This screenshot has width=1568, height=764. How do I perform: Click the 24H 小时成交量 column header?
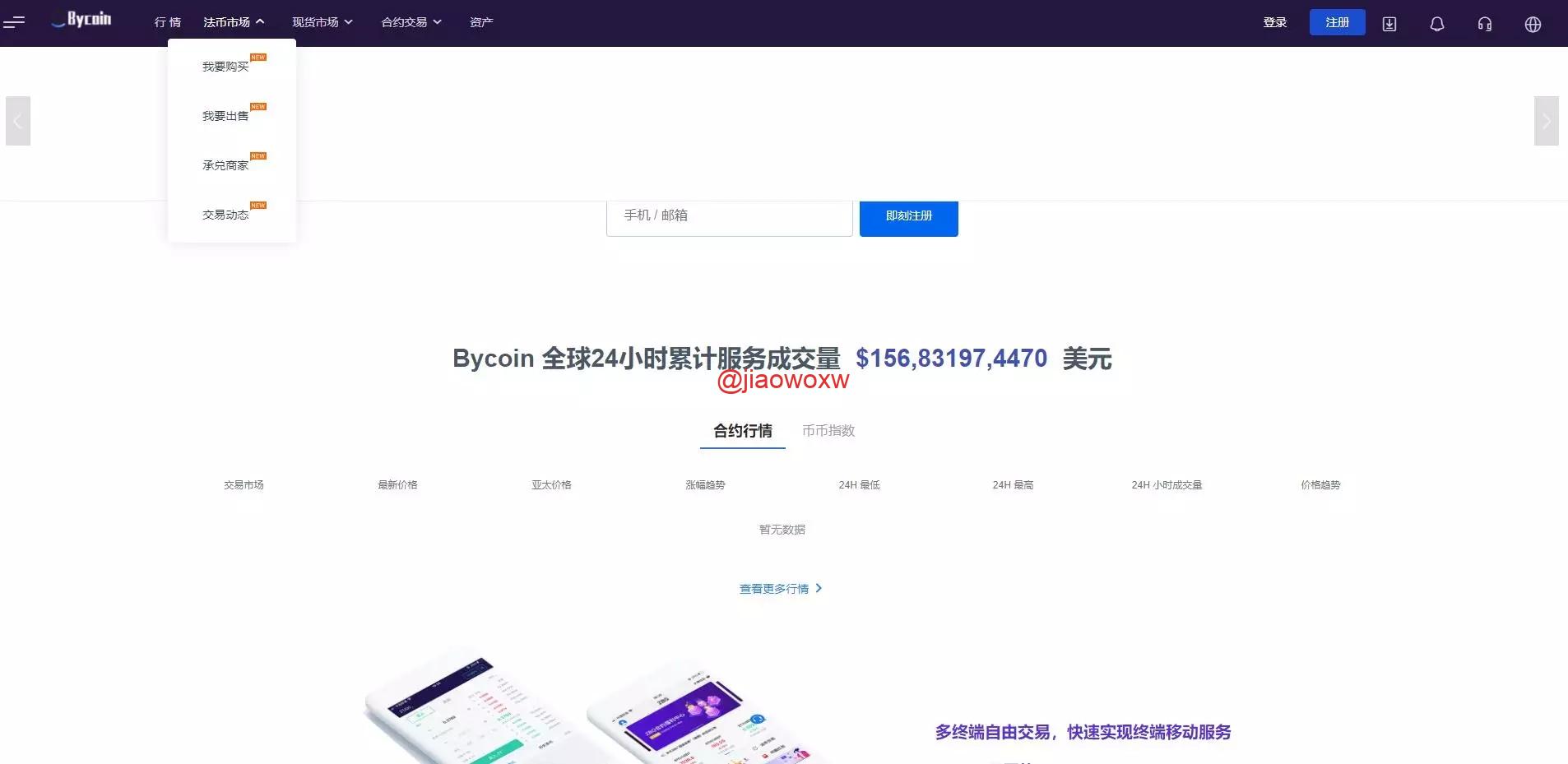(1167, 485)
